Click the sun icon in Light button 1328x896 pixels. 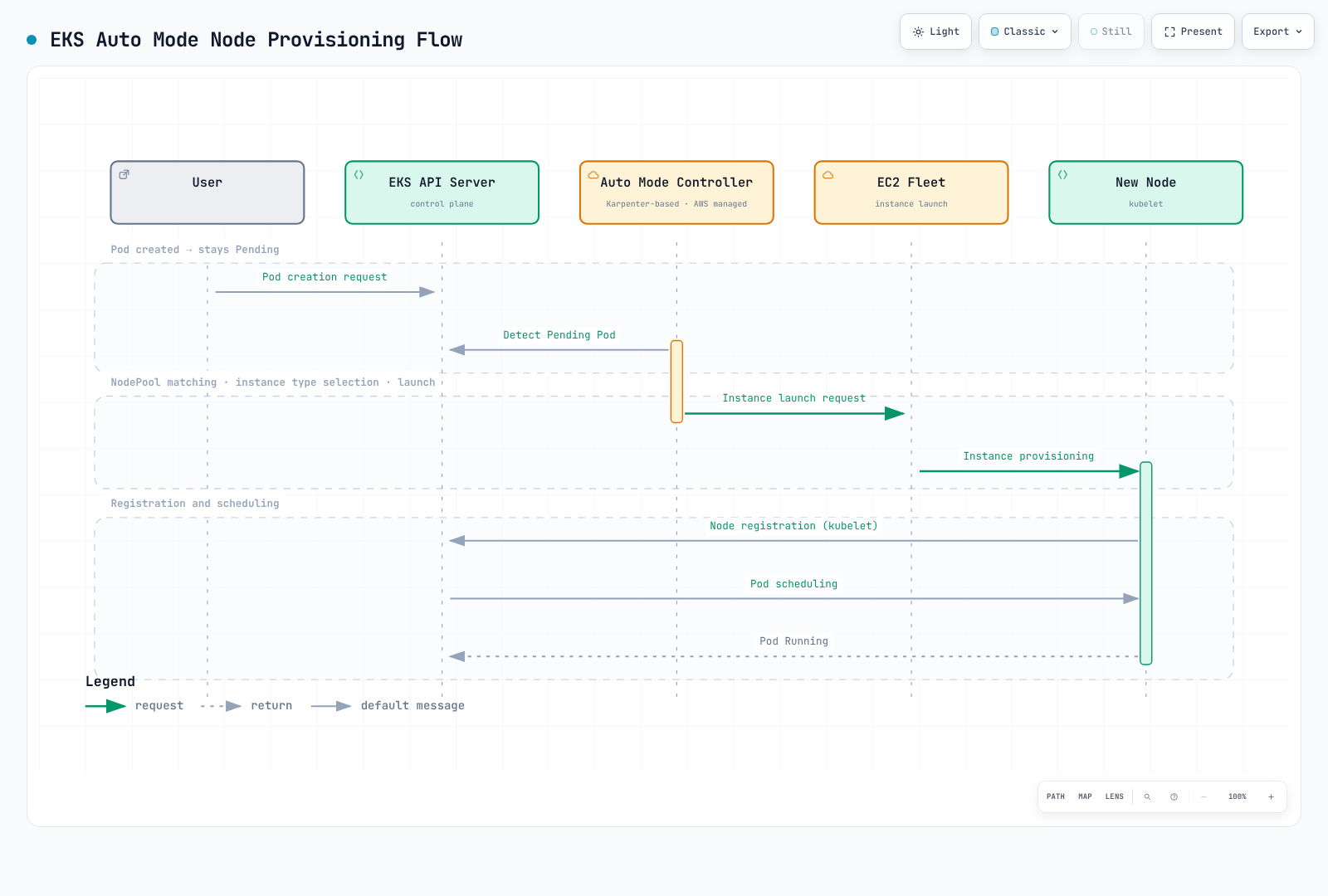[918, 32]
